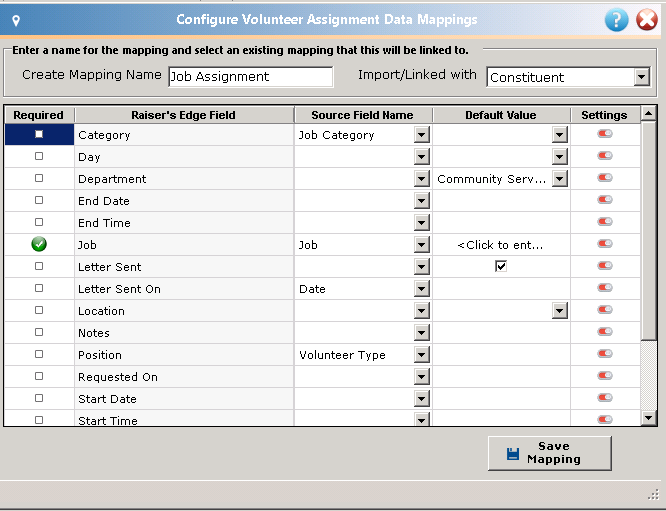Toggle settings switch for Job row
Screen dimensions: 666x511
(x=605, y=244)
